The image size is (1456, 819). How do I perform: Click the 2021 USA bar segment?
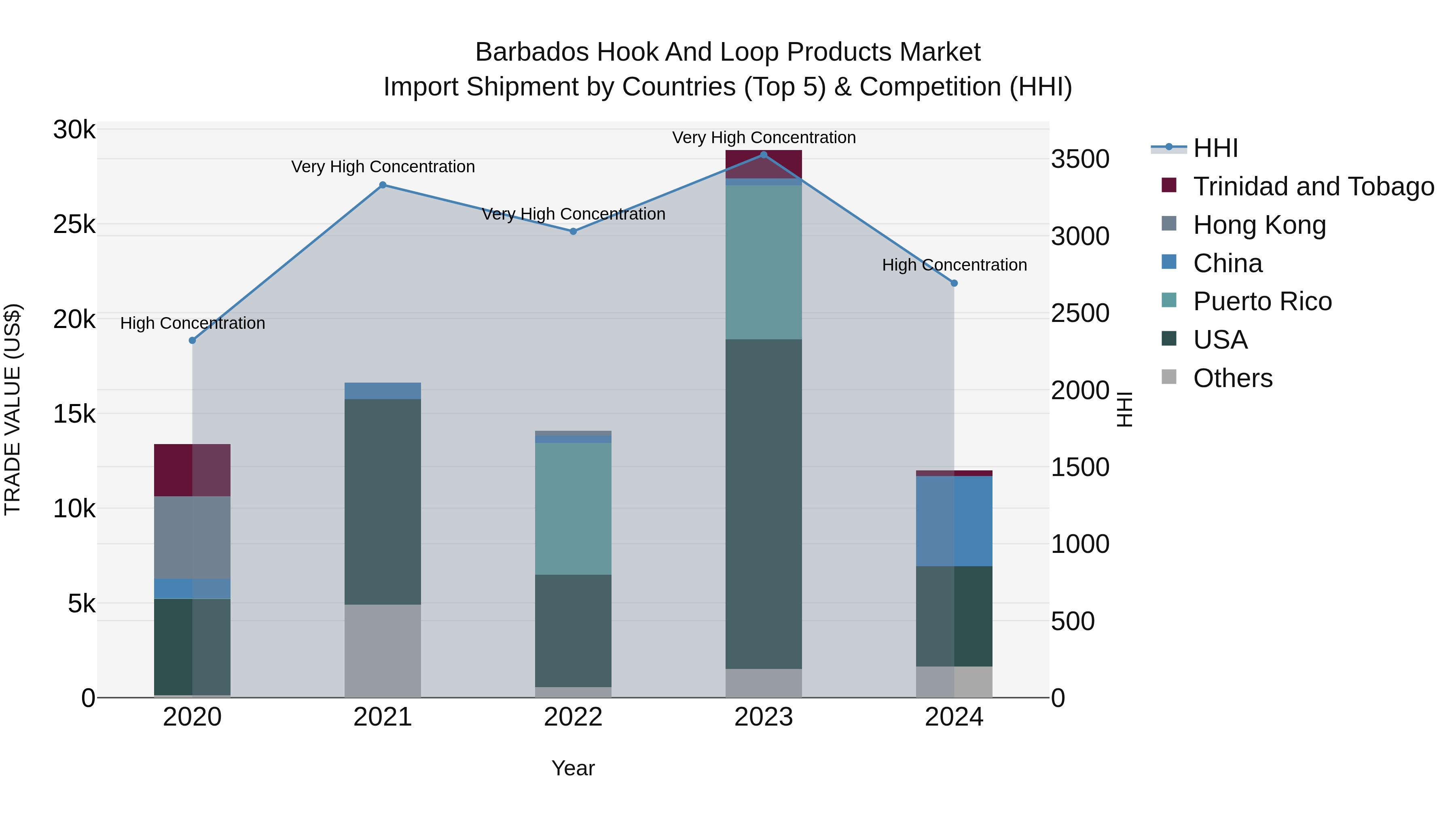coord(383,502)
